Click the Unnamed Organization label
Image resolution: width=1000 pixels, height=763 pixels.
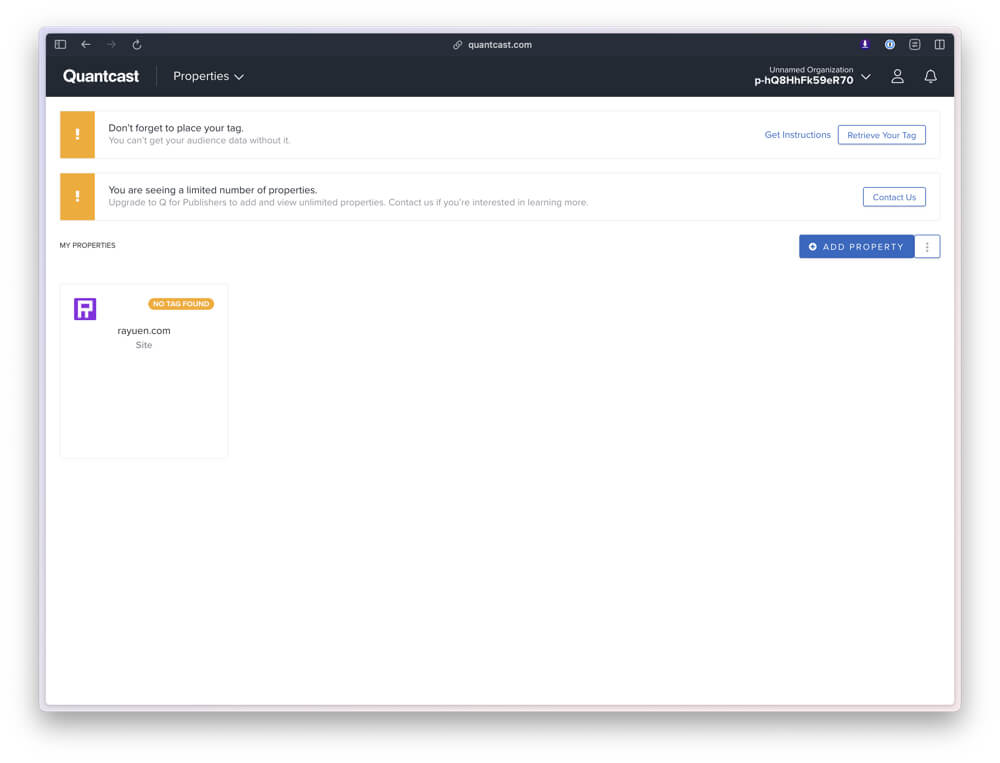[x=811, y=70]
